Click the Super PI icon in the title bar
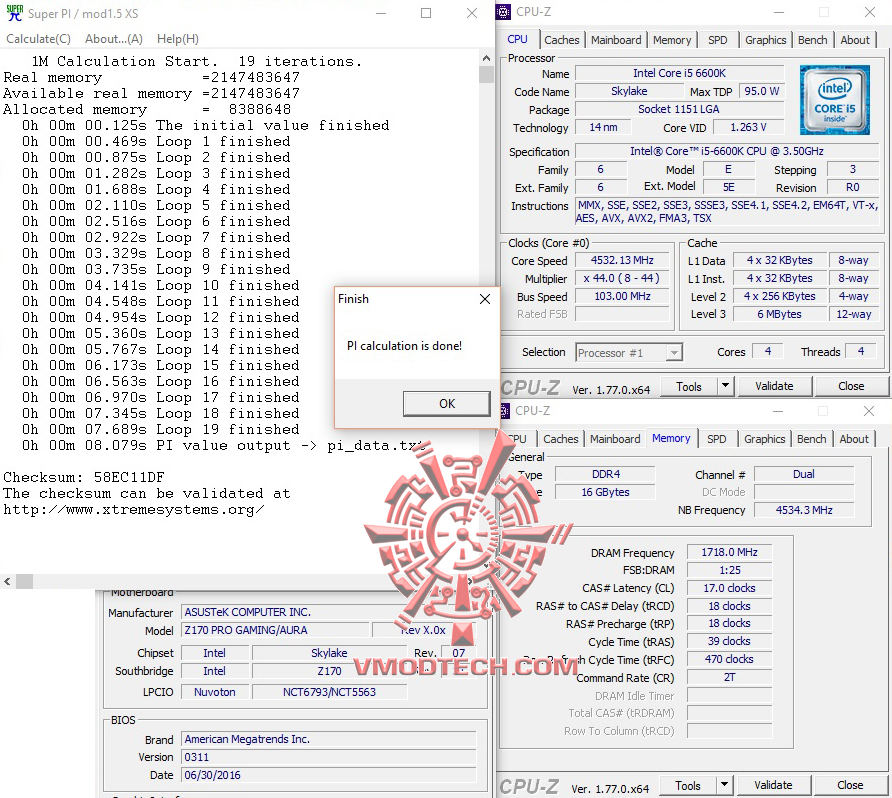This screenshot has height=798, width=892. (14, 14)
